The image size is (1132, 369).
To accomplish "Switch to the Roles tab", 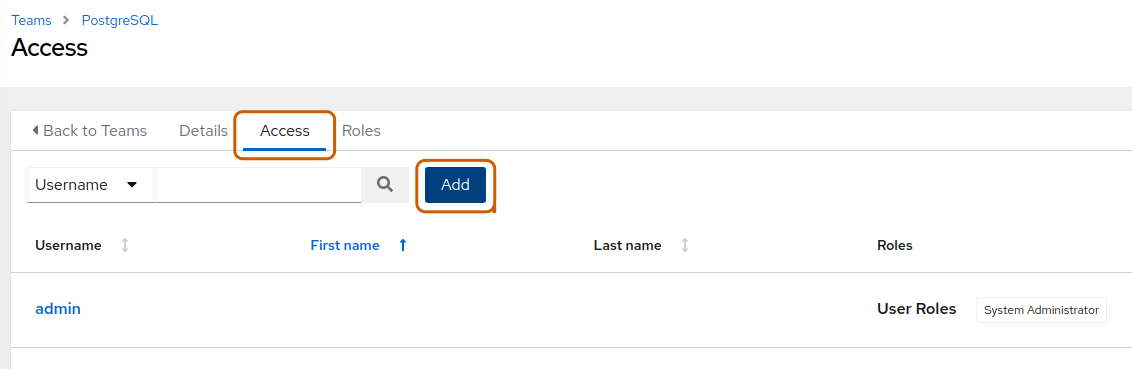I will coord(361,131).
